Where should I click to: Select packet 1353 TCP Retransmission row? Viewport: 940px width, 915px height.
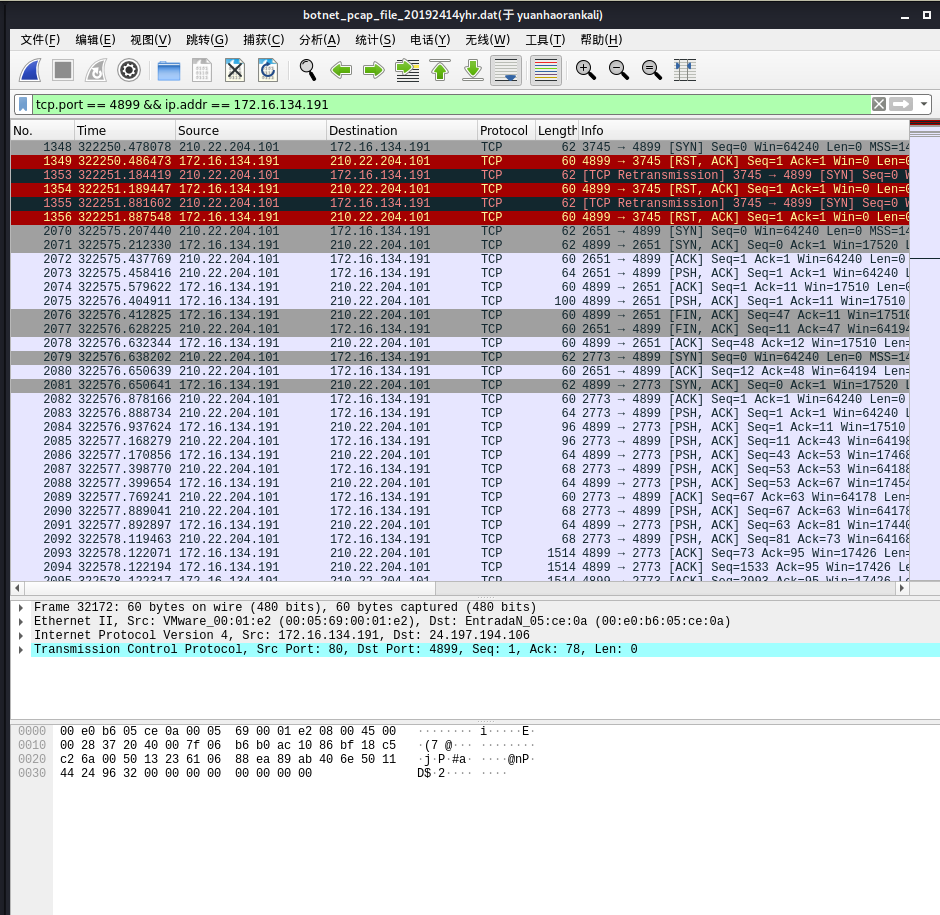pyautogui.click(x=460, y=175)
